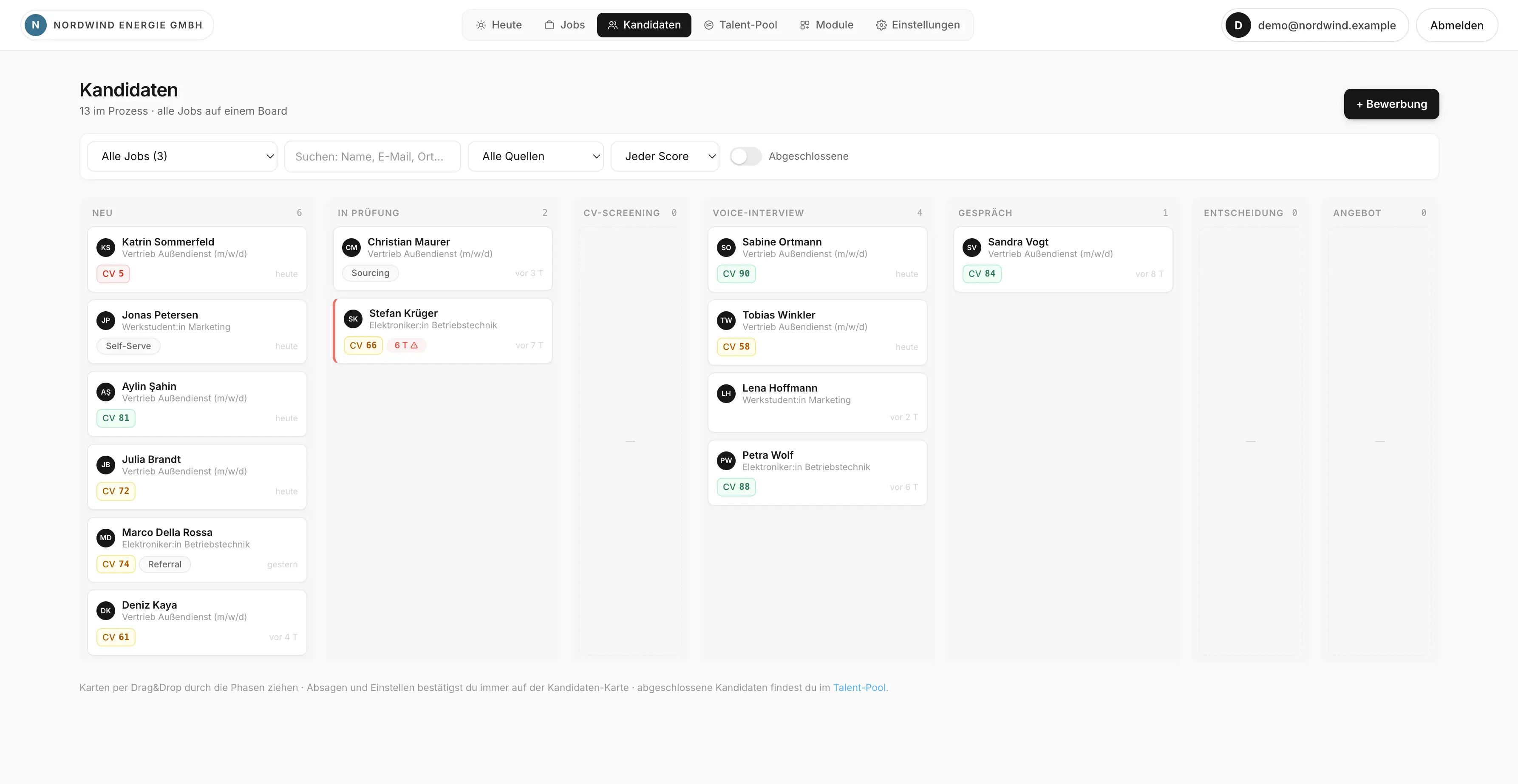Click the CV 84 score badge
This screenshot has width=1518, height=784.
(982, 274)
